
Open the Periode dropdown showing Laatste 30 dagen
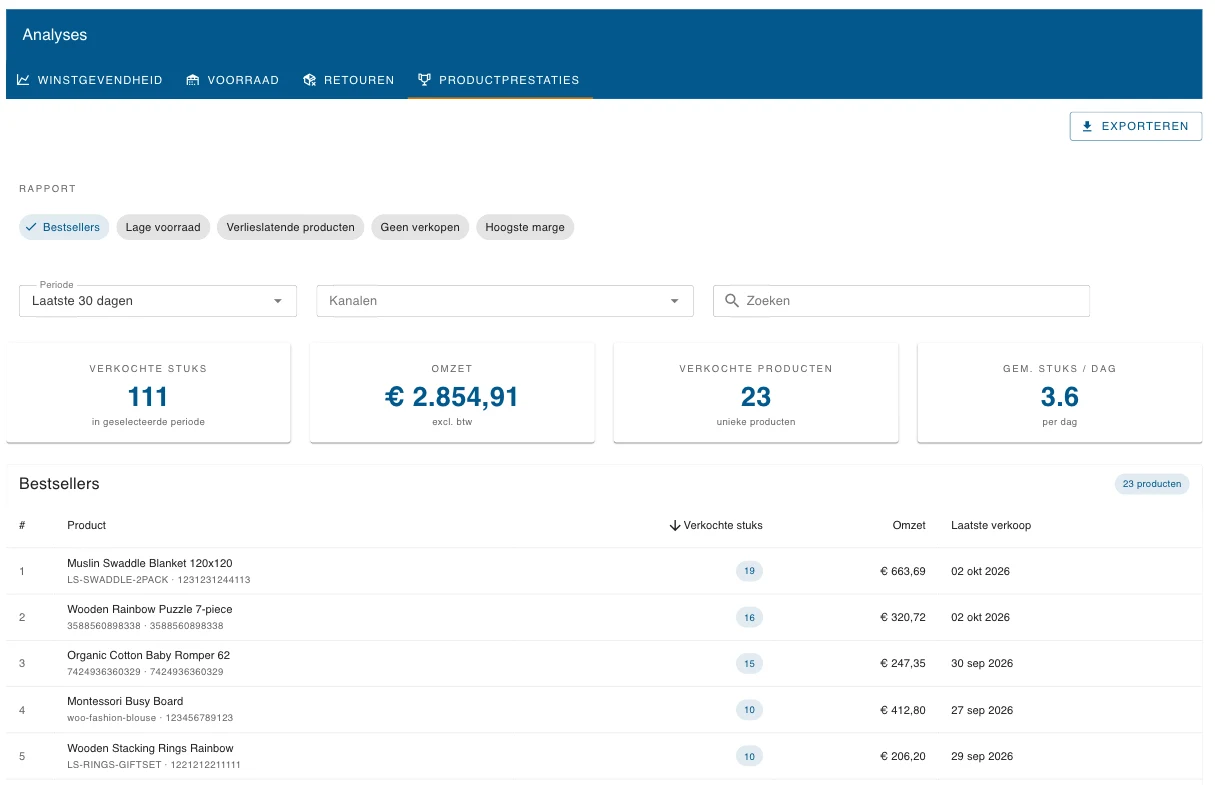(158, 301)
